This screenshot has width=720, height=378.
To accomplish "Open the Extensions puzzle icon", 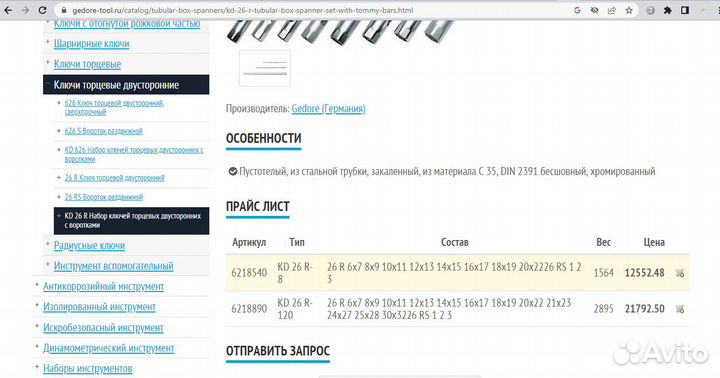I will click(x=668, y=10).
